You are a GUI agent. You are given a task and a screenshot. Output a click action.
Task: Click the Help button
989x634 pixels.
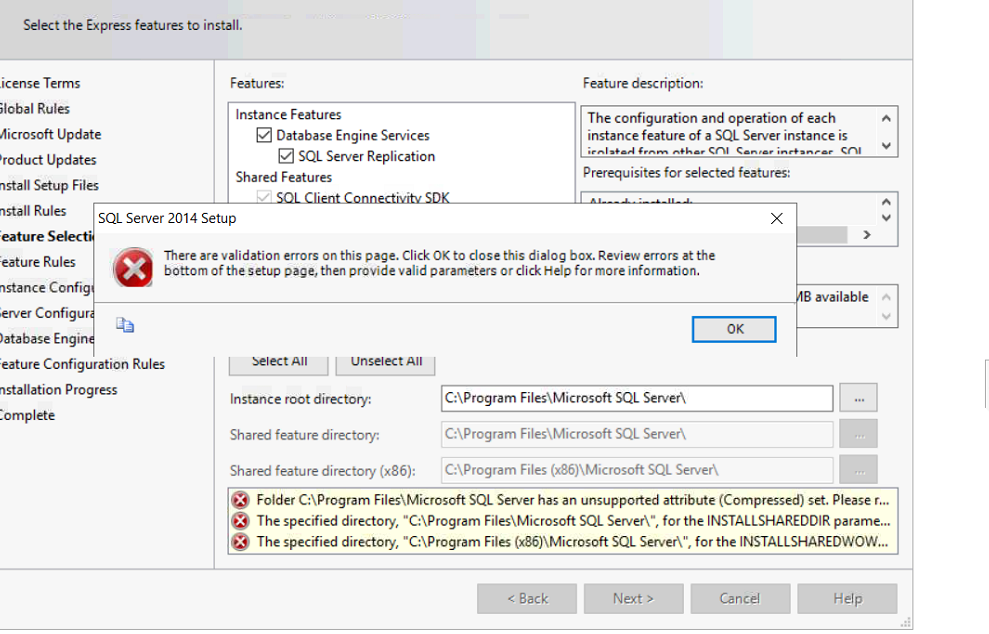coord(847,599)
